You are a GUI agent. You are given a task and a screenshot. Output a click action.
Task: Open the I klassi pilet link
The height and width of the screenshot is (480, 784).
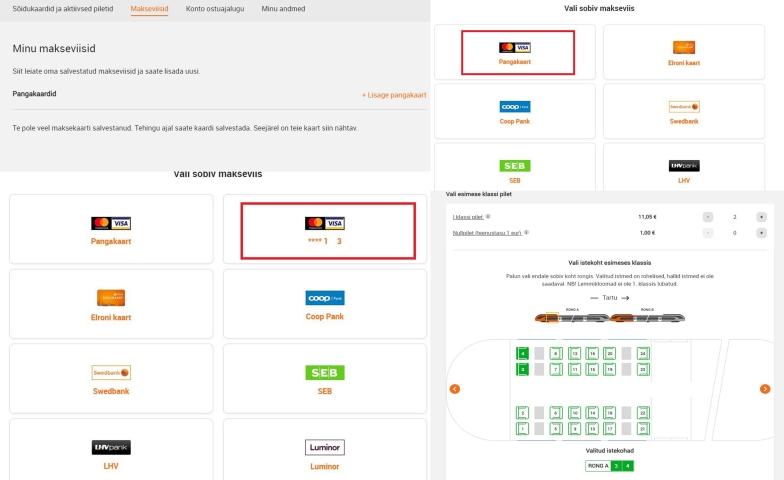point(468,217)
